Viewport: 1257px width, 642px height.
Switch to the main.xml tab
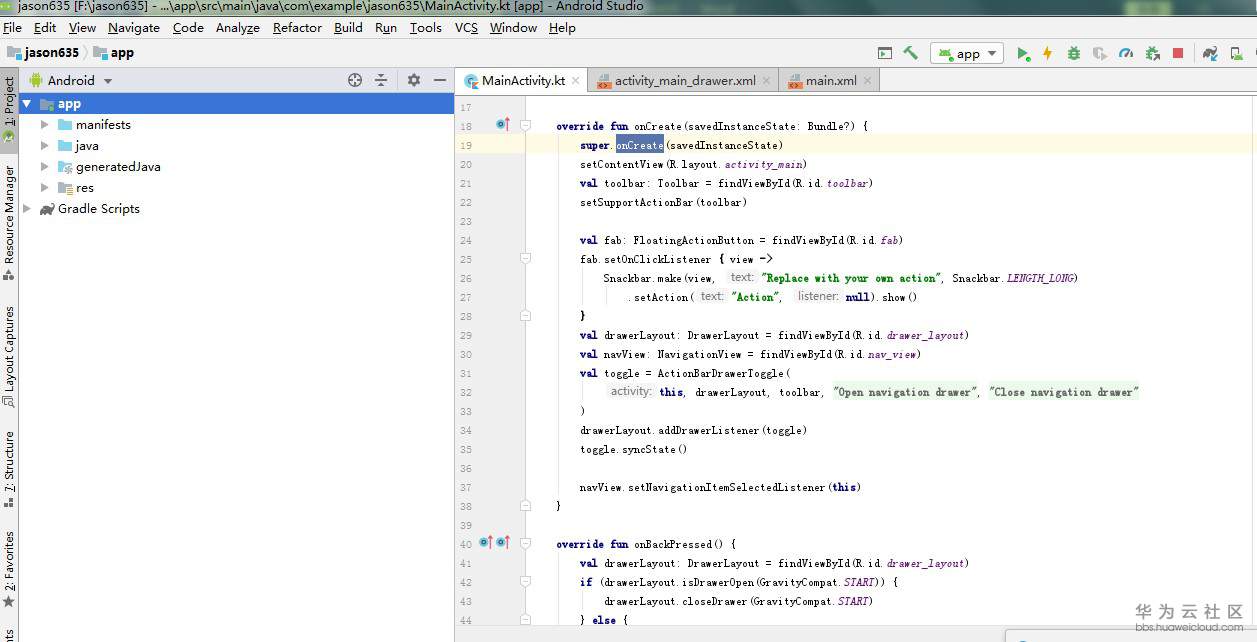(831, 81)
